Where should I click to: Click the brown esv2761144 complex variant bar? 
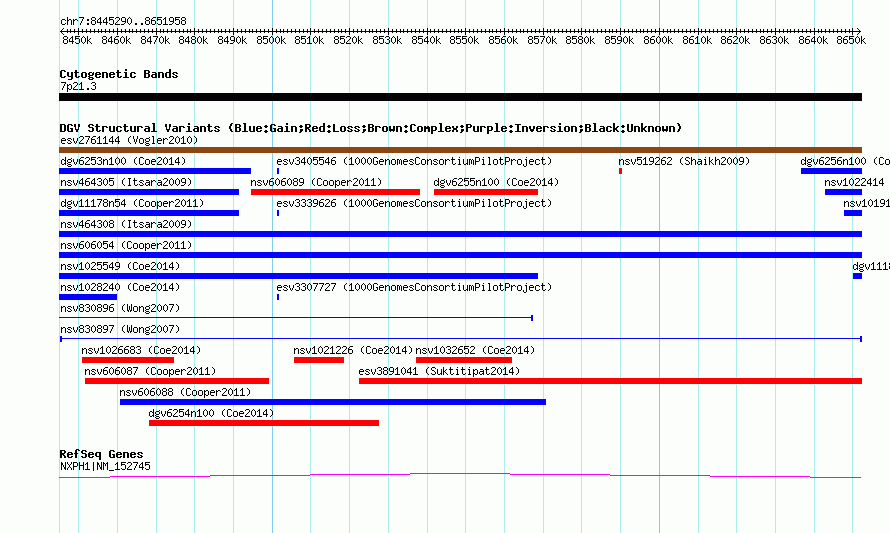(460, 150)
